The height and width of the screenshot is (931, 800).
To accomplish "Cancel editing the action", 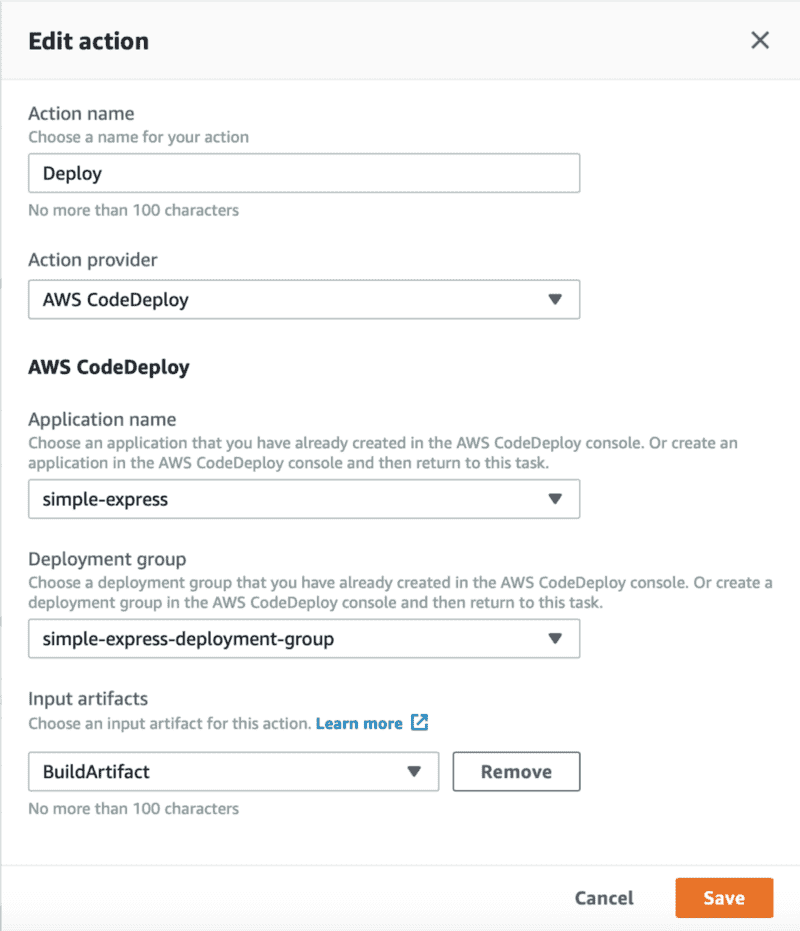I will (604, 898).
